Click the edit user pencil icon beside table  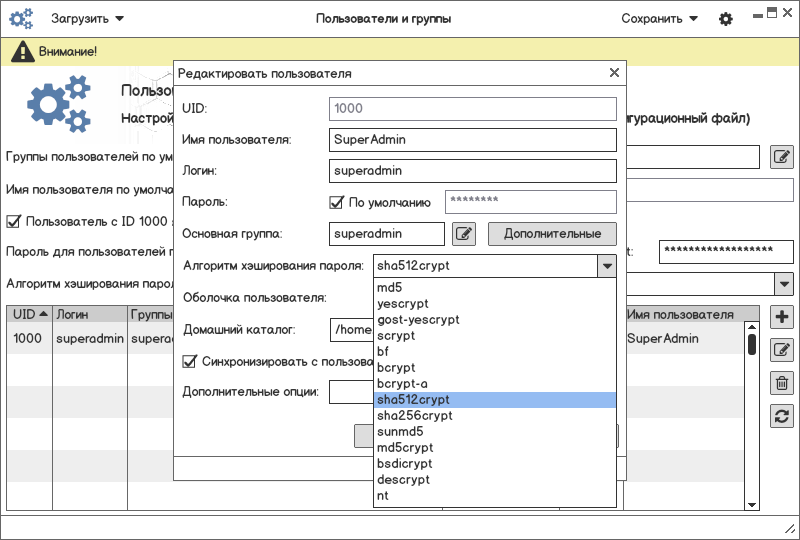point(783,349)
